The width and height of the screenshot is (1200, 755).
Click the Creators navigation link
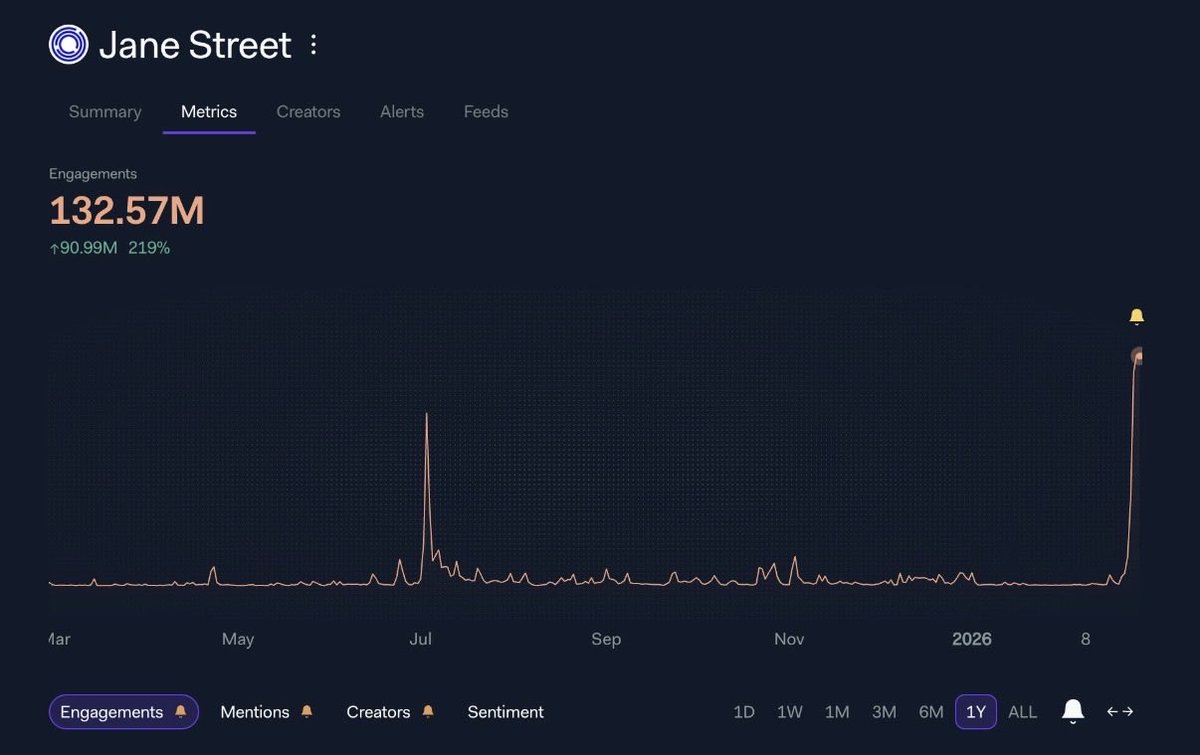click(308, 112)
